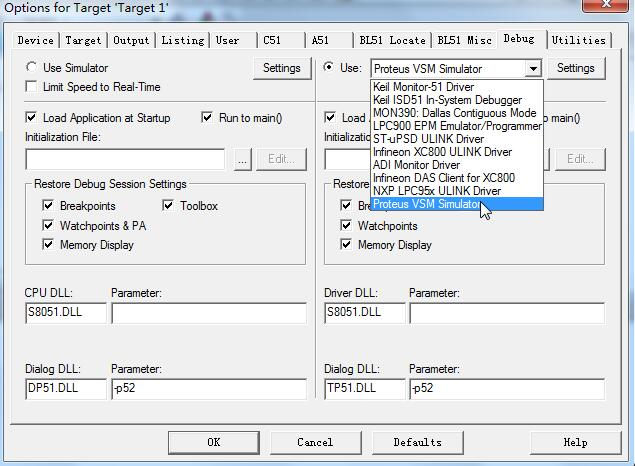
Task: Choose Infineon DAS Client for XC800
Action: click(457, 178)
